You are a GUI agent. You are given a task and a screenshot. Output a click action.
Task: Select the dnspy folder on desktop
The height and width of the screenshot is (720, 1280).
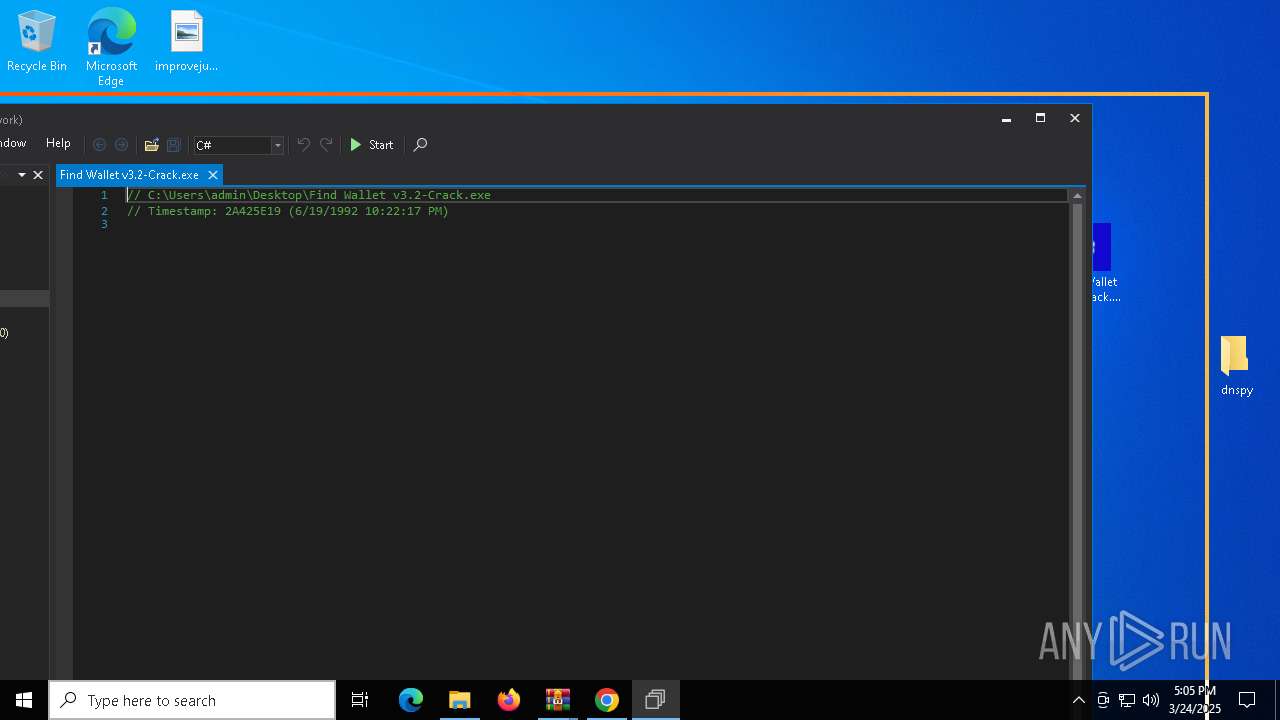1237,366
